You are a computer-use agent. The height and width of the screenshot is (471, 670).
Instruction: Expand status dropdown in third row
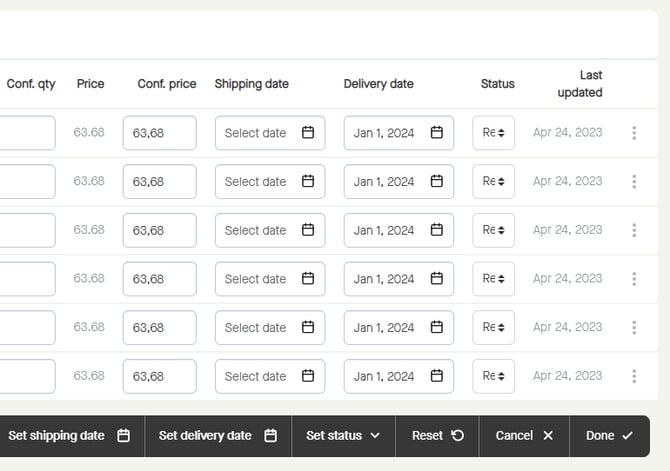494,230
